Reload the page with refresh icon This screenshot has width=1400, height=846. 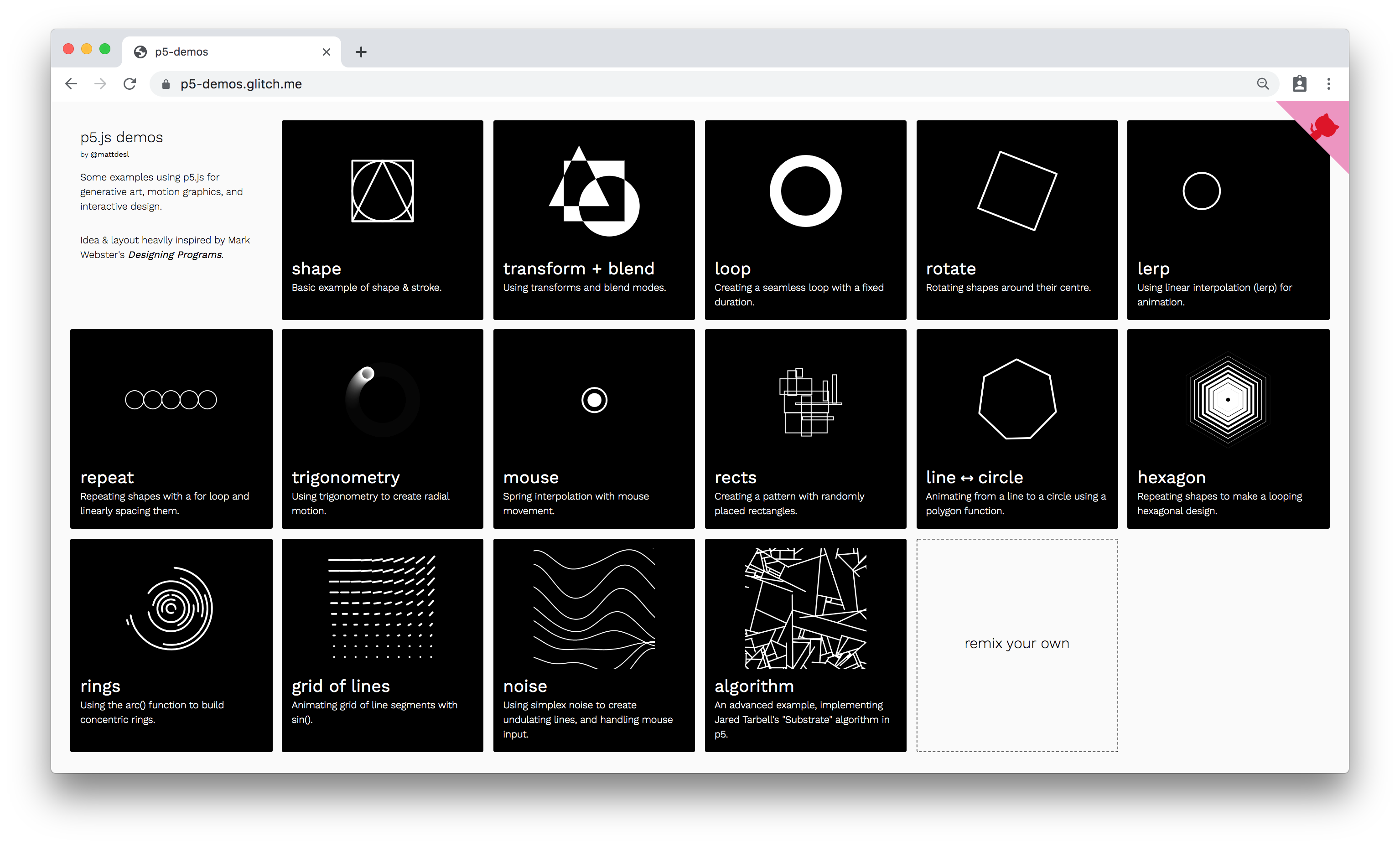click(130, 84)
